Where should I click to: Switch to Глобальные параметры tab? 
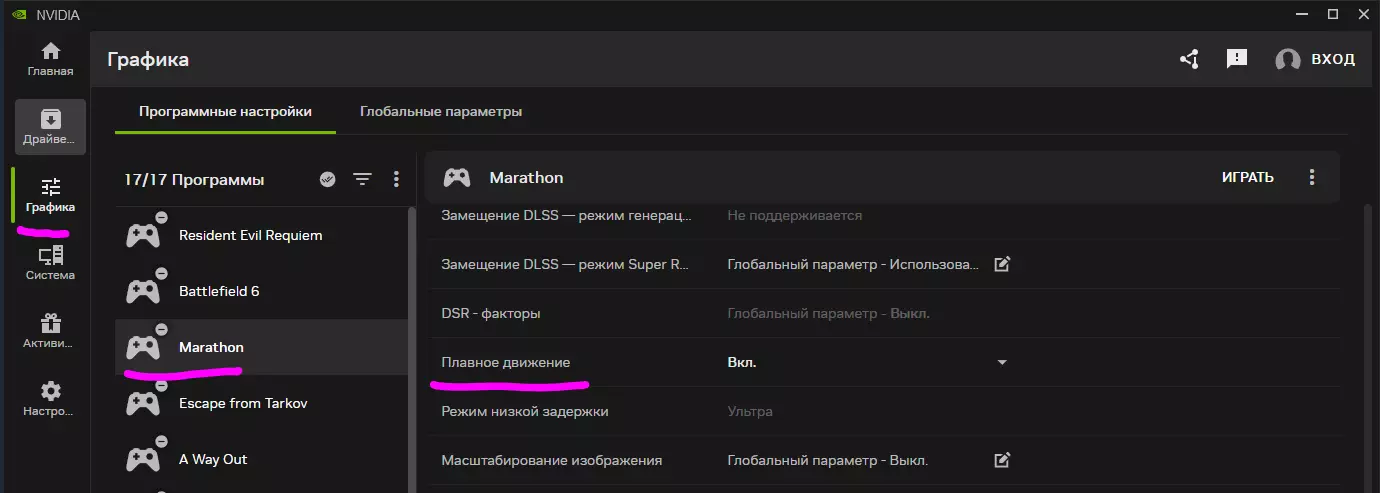tap(441, 112)
